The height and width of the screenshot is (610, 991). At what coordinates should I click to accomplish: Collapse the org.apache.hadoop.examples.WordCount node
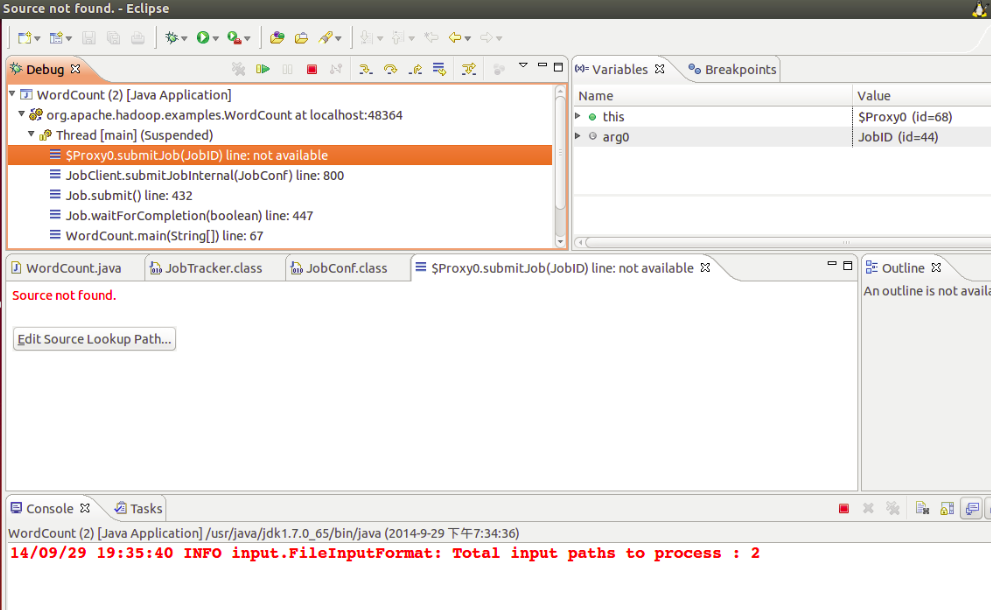pyautogui.click(x=21, y=114)
